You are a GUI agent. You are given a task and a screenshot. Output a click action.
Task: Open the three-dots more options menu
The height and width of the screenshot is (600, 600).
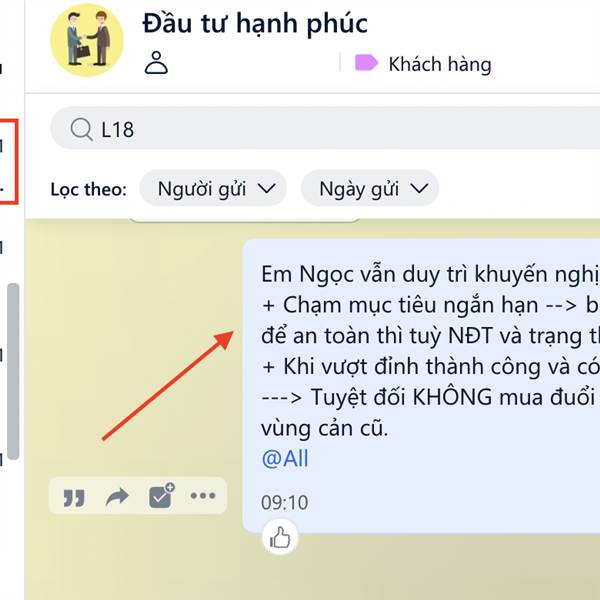point(203,496)
